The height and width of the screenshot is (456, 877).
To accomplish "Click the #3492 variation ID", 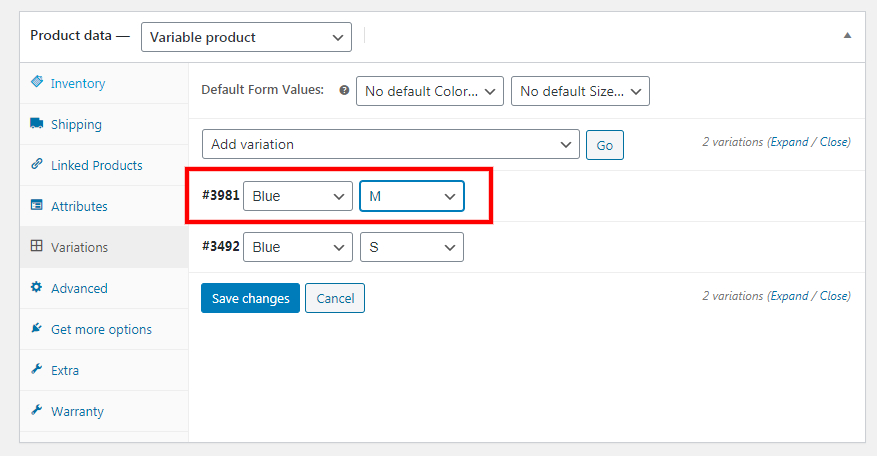I will tap(220, 246).
